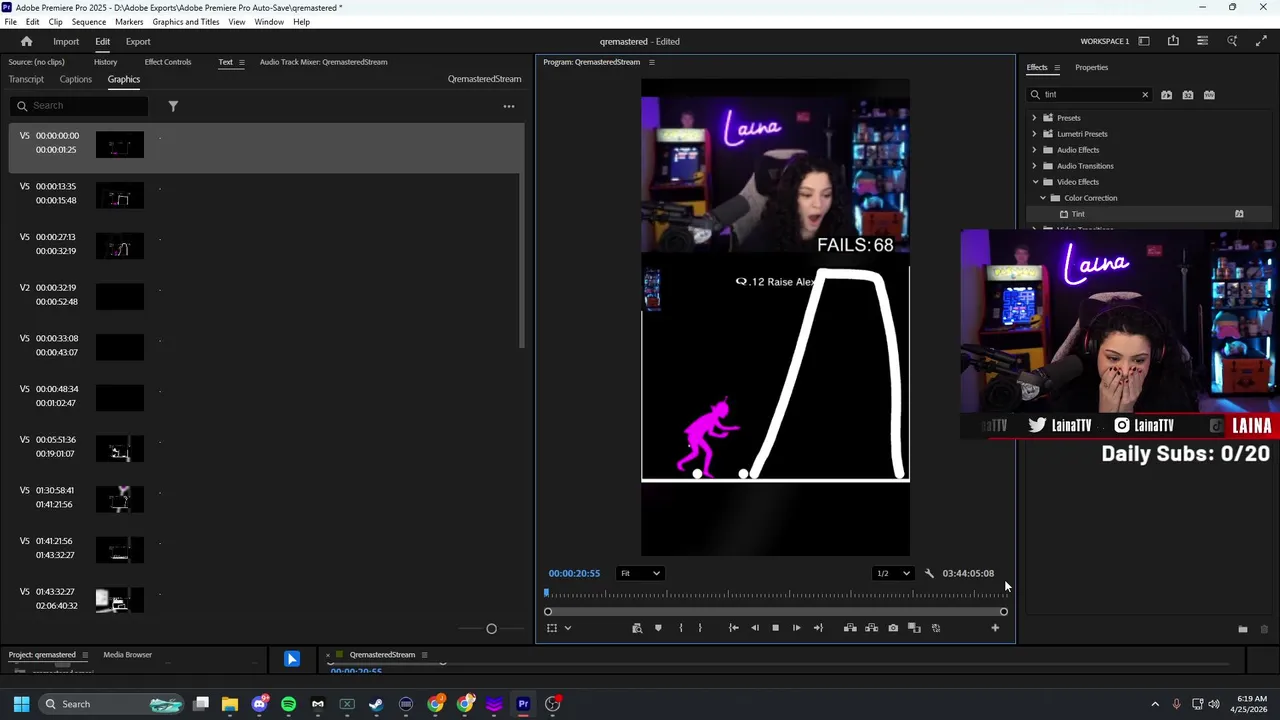Image resolution: width=1280 pixels, height=720 pixels.
Task: Switch to the Properties panel tab
Action: click(x=1091, y=67)
